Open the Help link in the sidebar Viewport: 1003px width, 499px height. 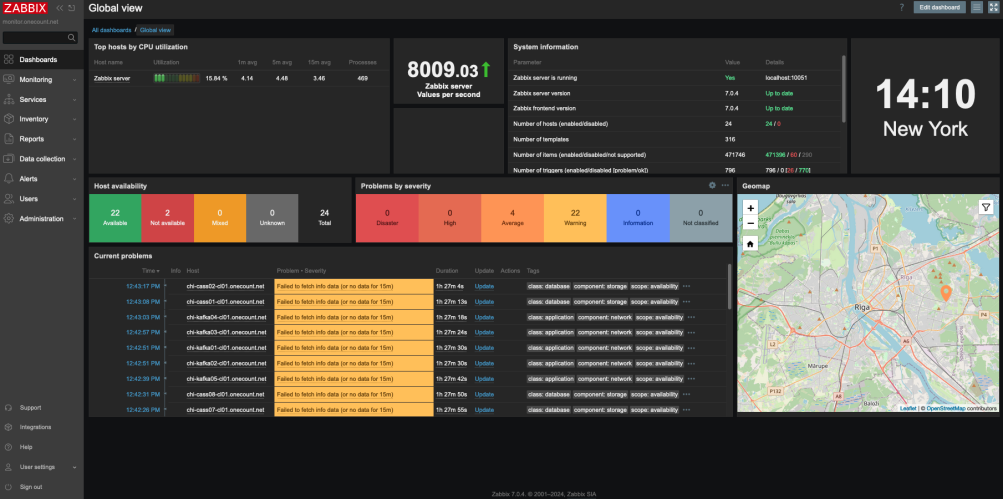pos(26,447)
